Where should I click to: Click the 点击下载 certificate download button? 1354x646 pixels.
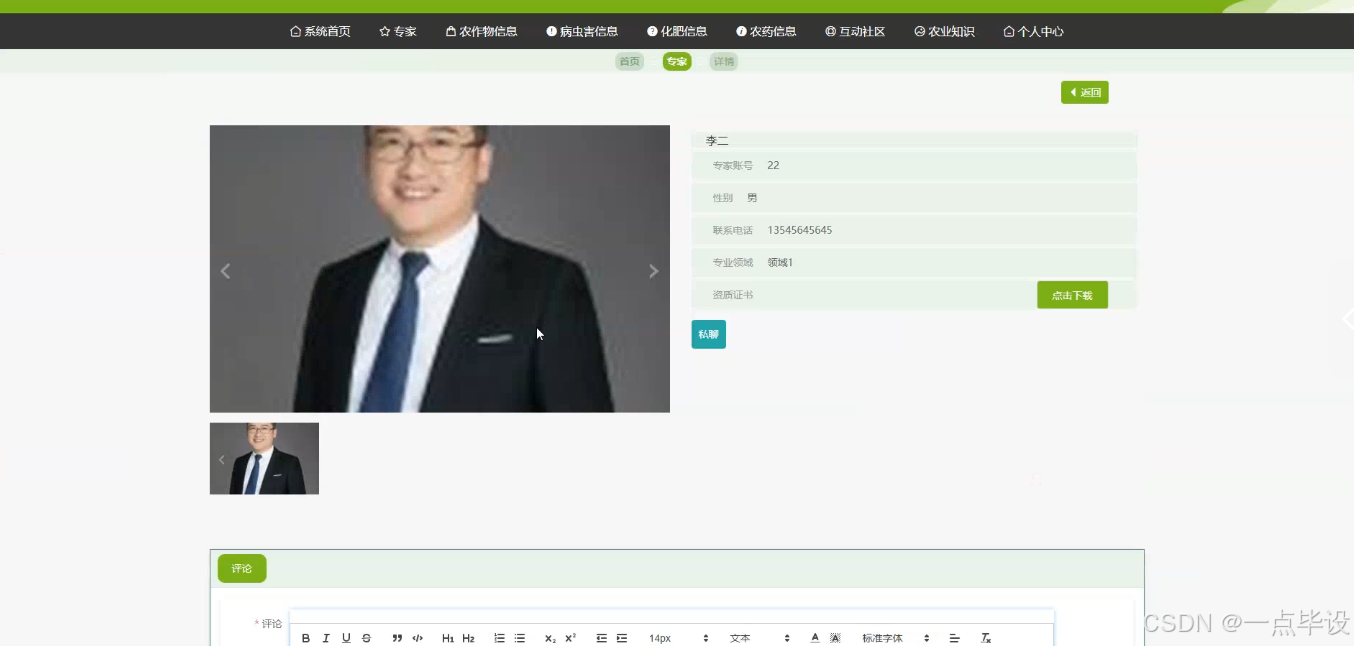pos(1072,294)
